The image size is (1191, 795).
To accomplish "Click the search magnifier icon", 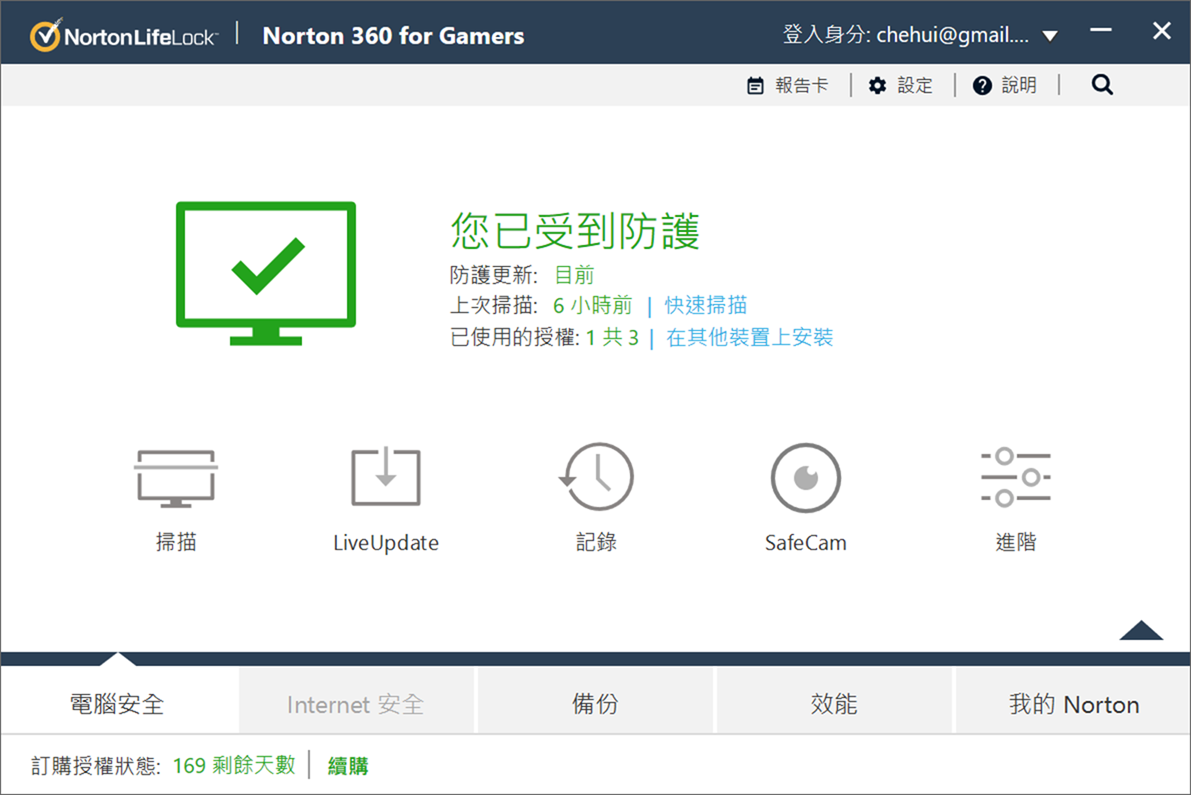I will click(1102, 86).
